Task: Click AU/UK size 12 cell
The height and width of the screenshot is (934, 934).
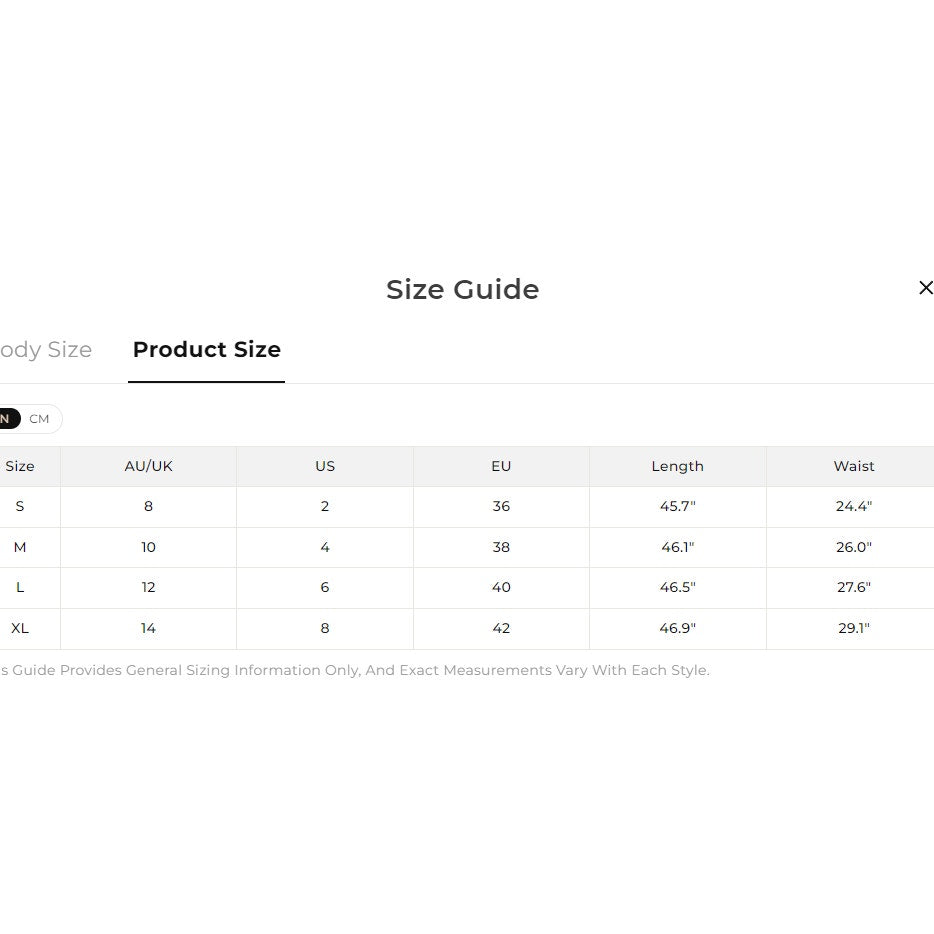Action: coord(148,587)
